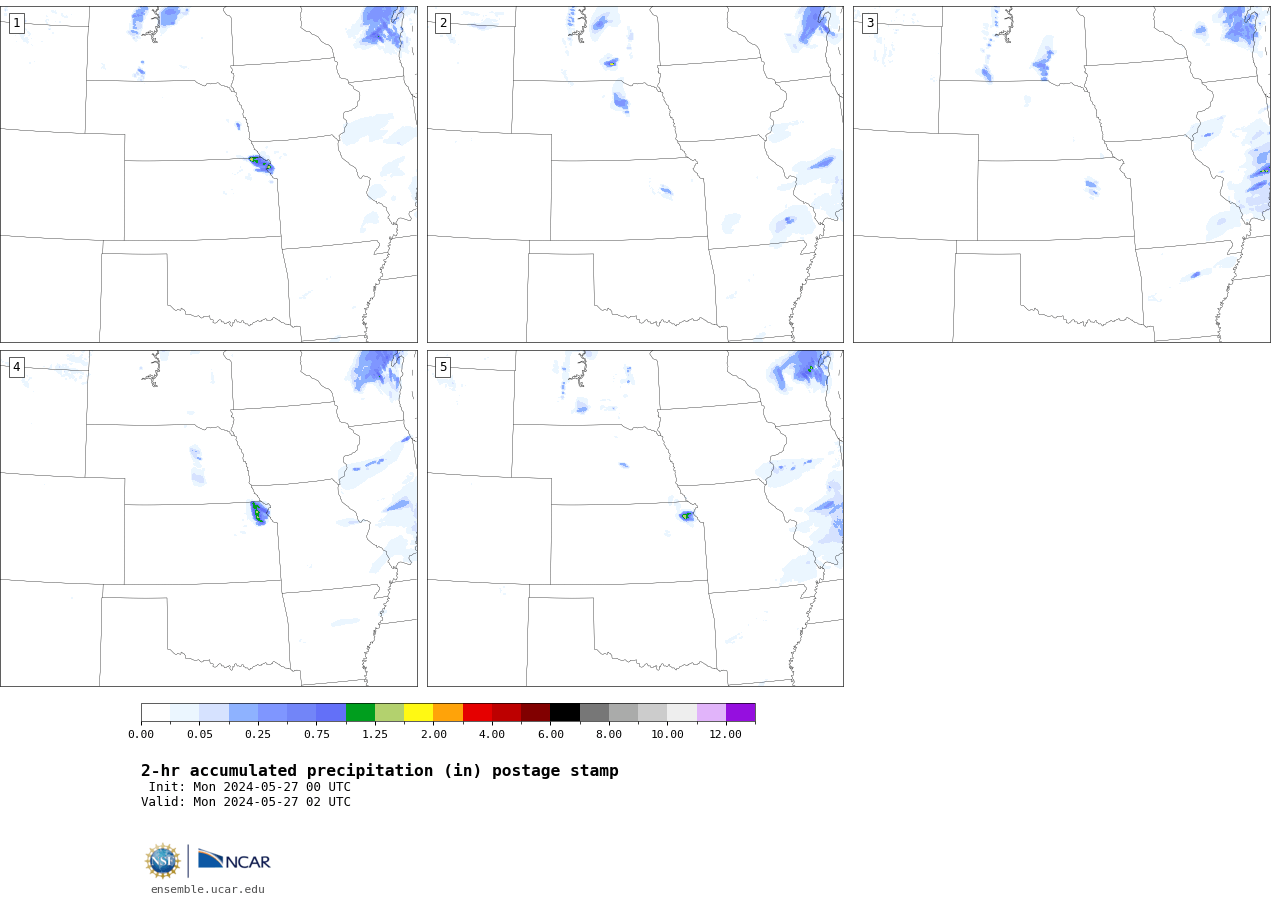Click the member number label 3
This screenshot has width=1280, height=901.
point(869,23)
